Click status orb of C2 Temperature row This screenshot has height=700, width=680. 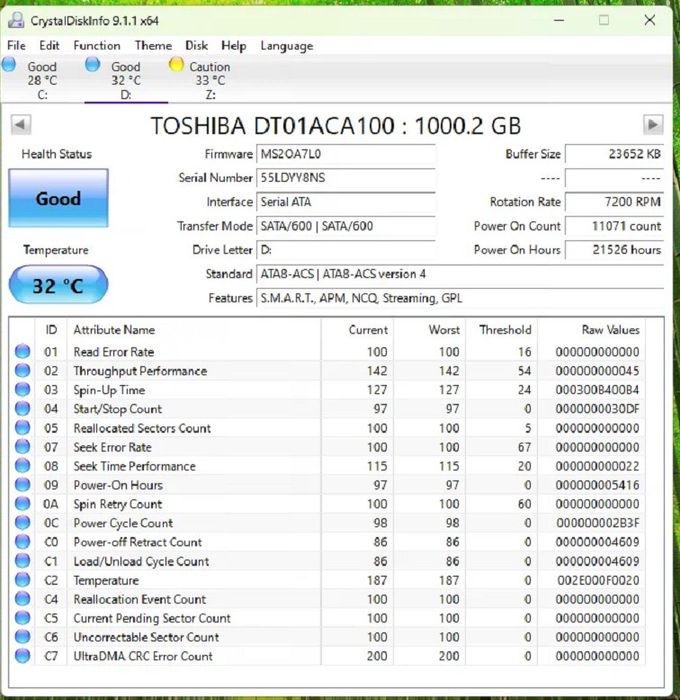[22, 580]
